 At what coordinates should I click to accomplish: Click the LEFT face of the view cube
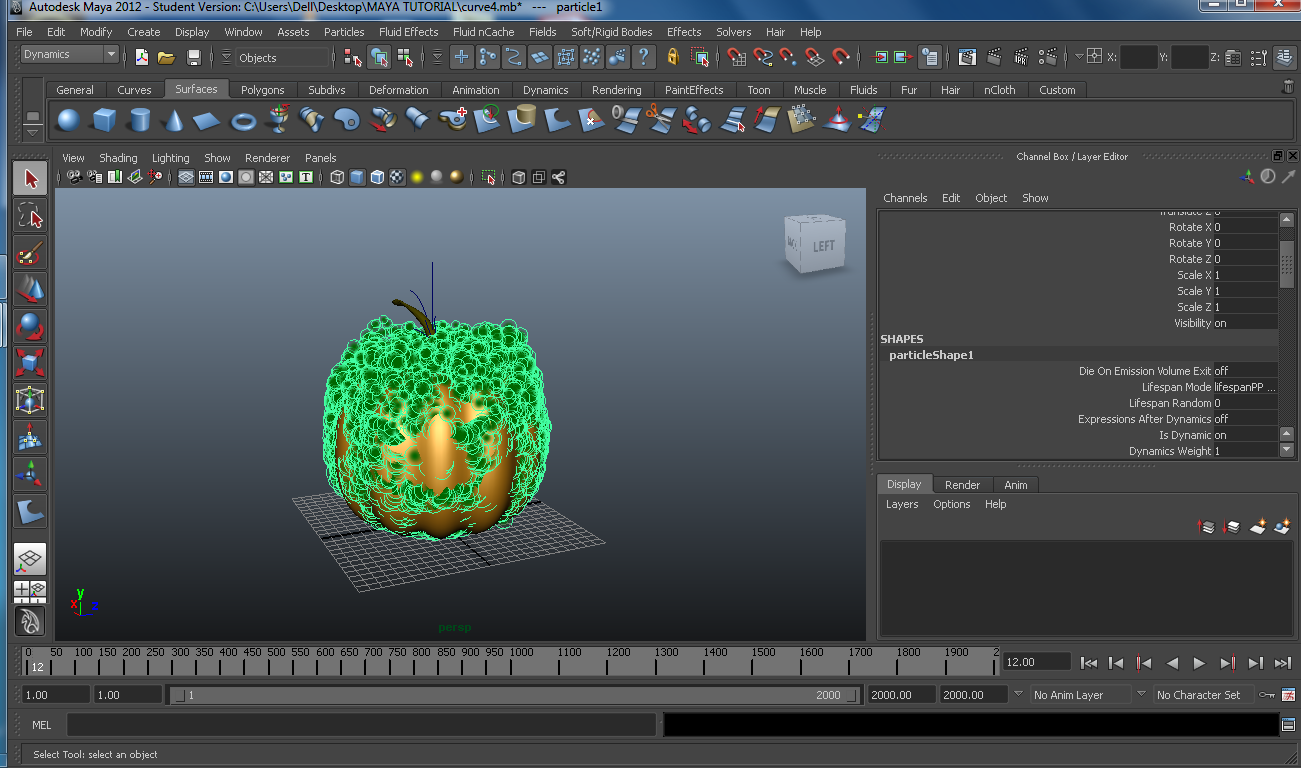tap(823, 246)
